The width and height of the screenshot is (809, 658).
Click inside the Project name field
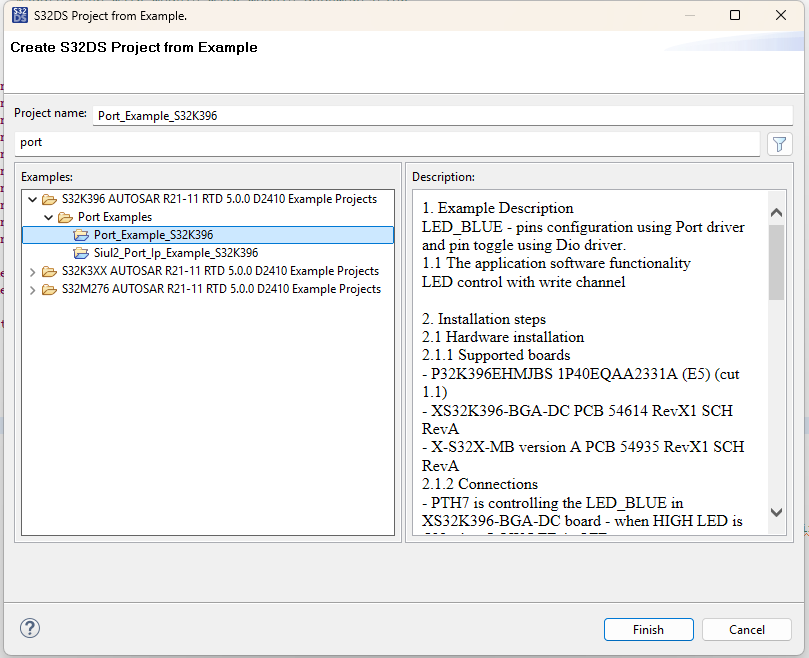pyautogui.click(x=300, y=115)
